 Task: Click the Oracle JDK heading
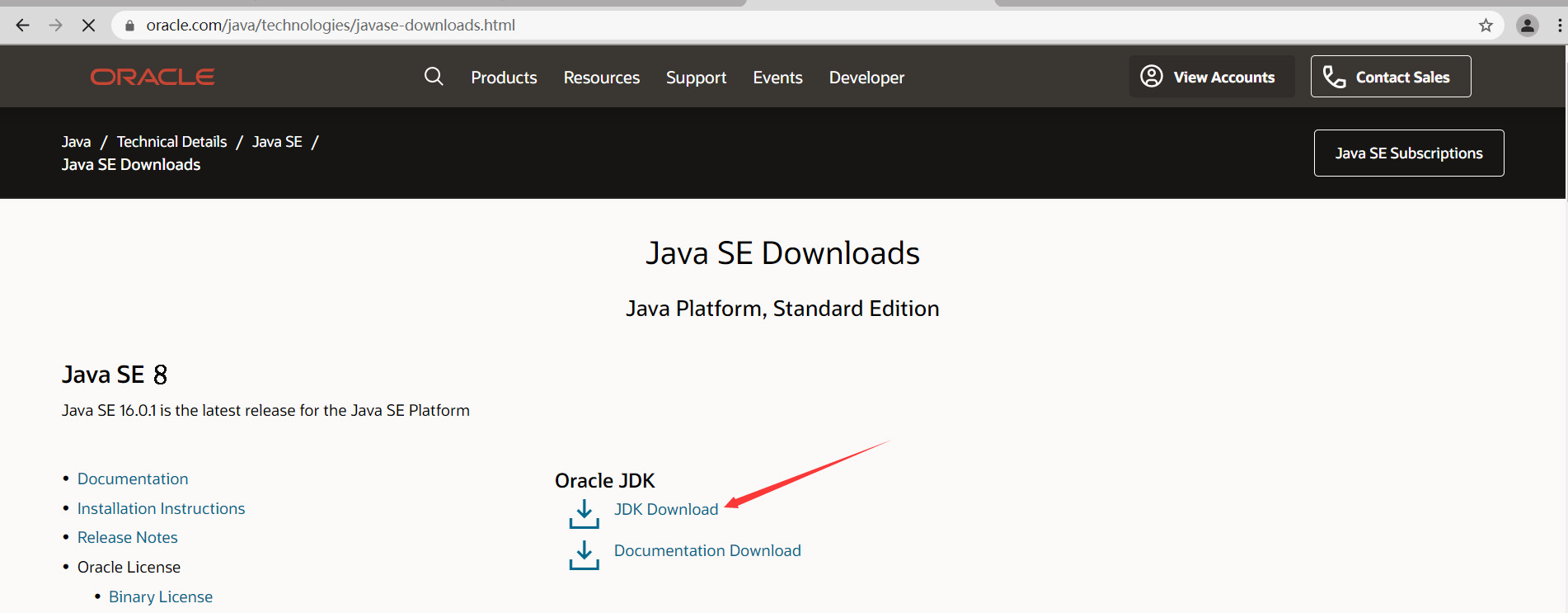[604, 481]
